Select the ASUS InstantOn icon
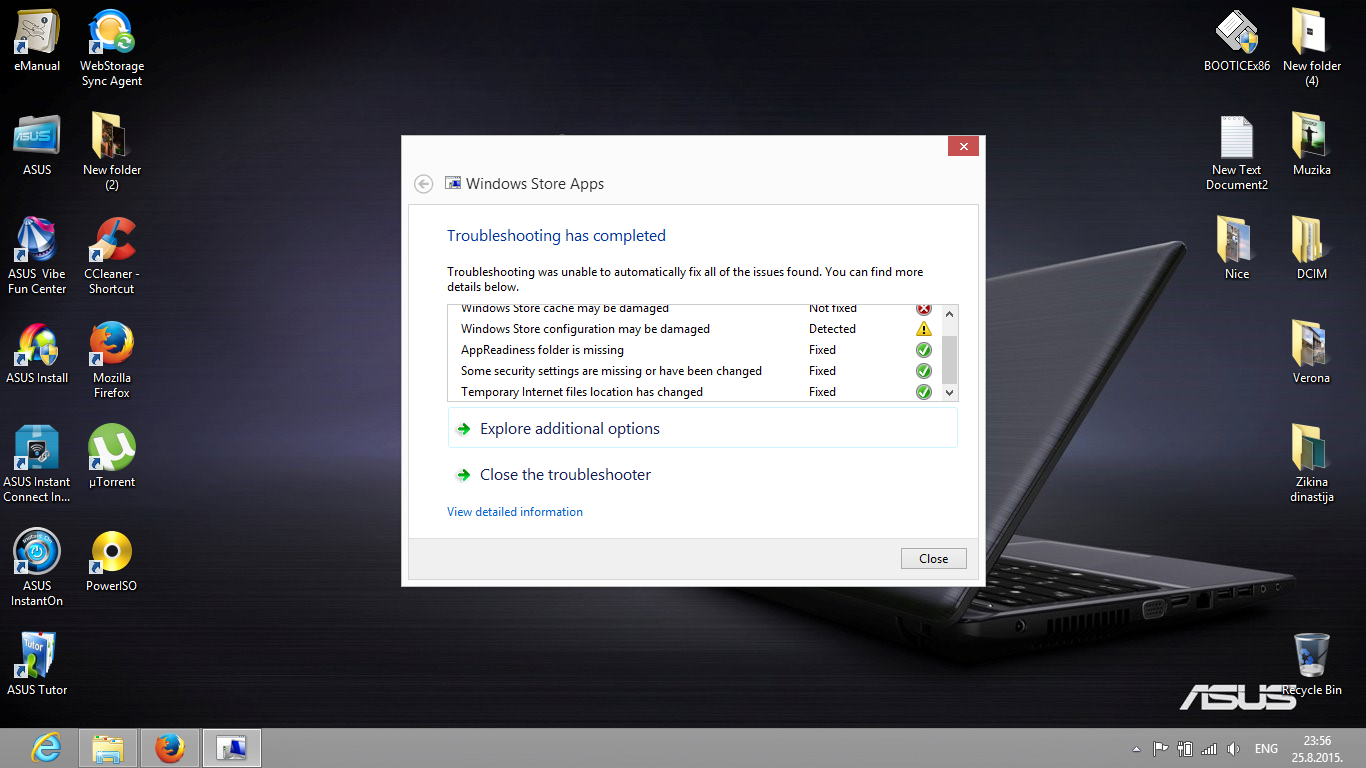Screen dimensions: 1366x768 [37, 568]
